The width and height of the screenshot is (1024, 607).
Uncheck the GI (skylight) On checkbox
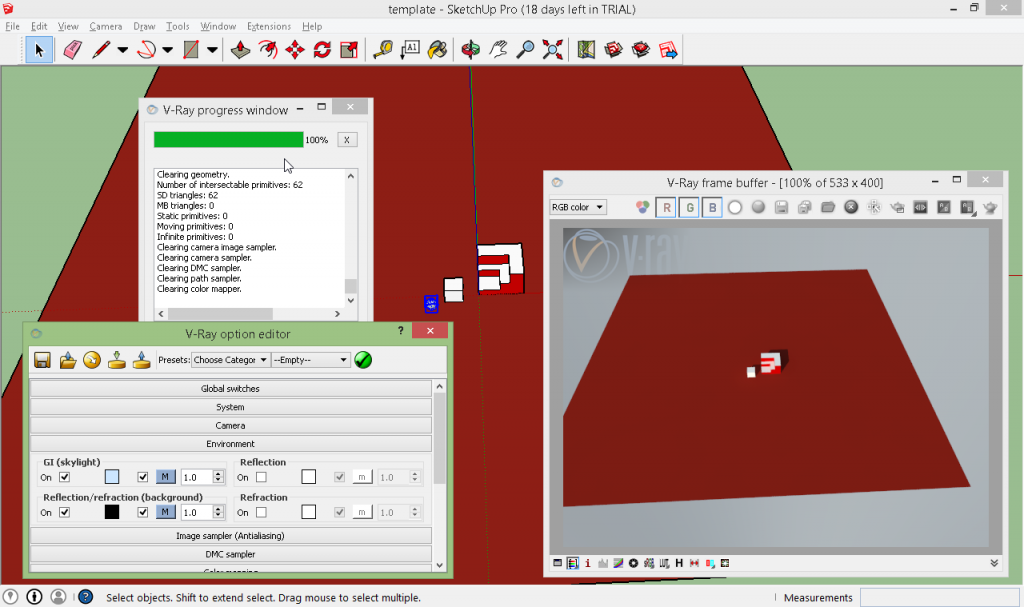[65, 477]
